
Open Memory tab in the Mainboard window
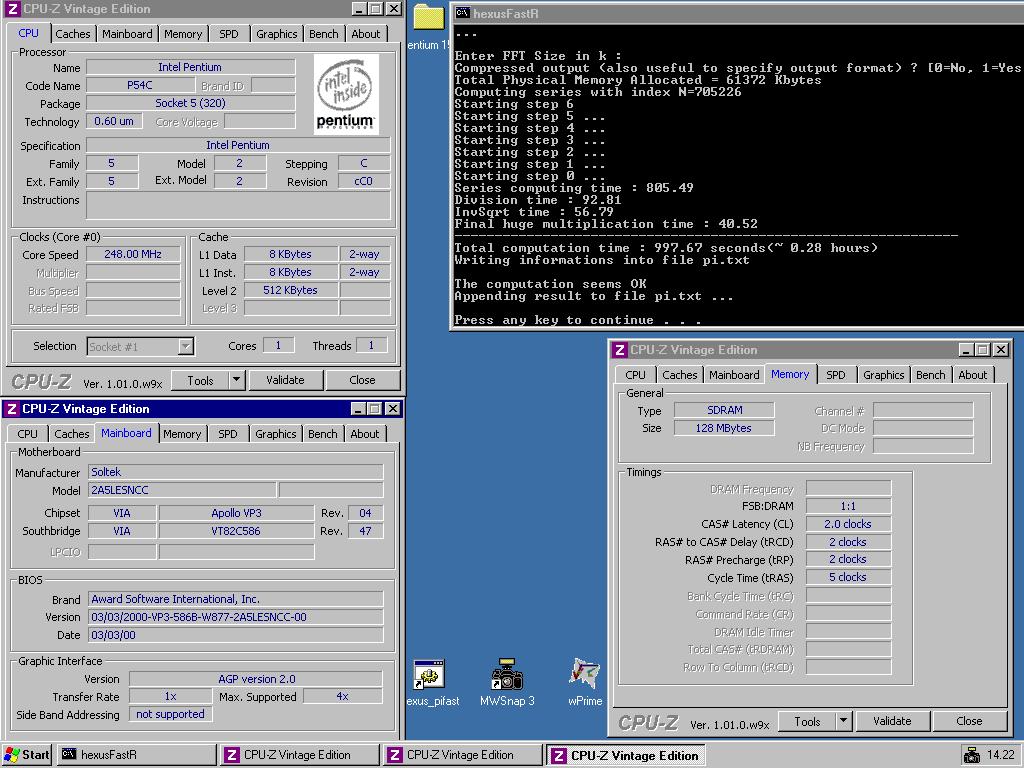pyautogui.click(x=182, y=434)
